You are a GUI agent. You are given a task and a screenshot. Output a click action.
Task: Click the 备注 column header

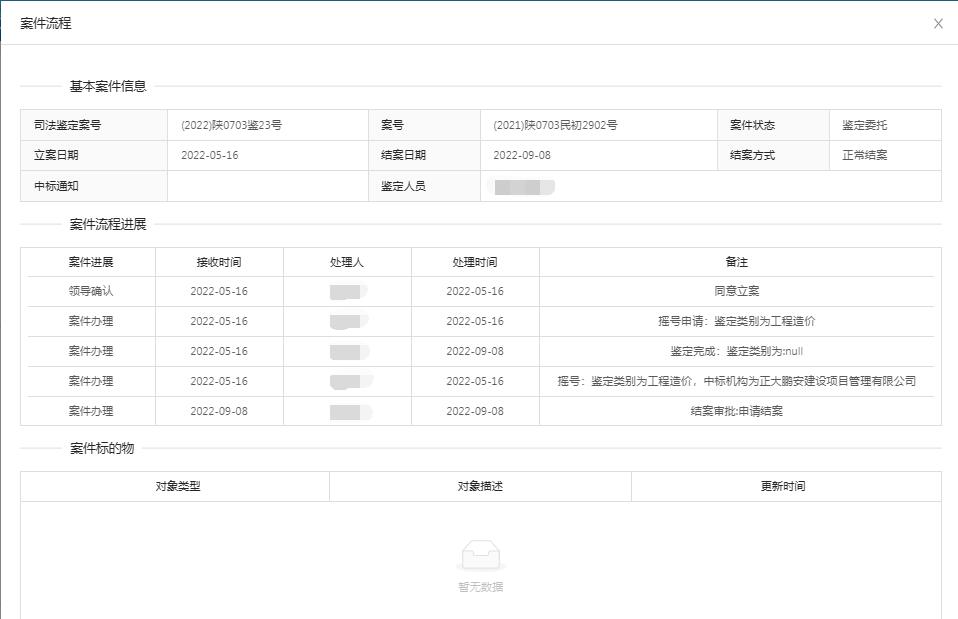click(736, 262)
